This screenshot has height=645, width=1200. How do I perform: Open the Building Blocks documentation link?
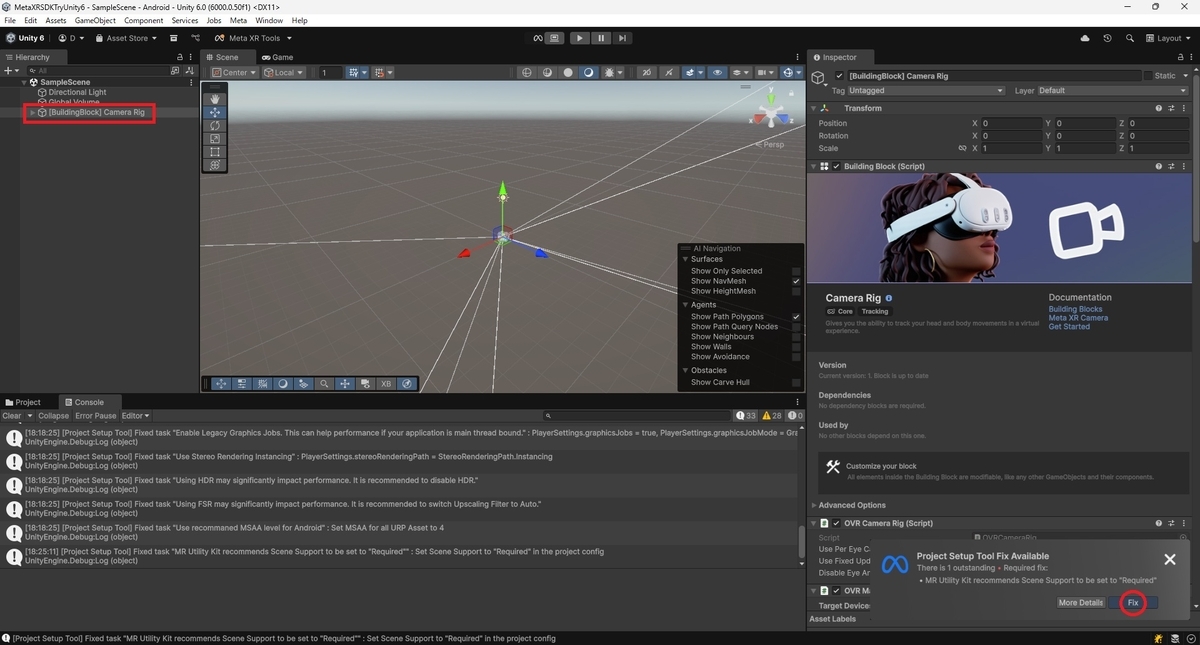1075,309
